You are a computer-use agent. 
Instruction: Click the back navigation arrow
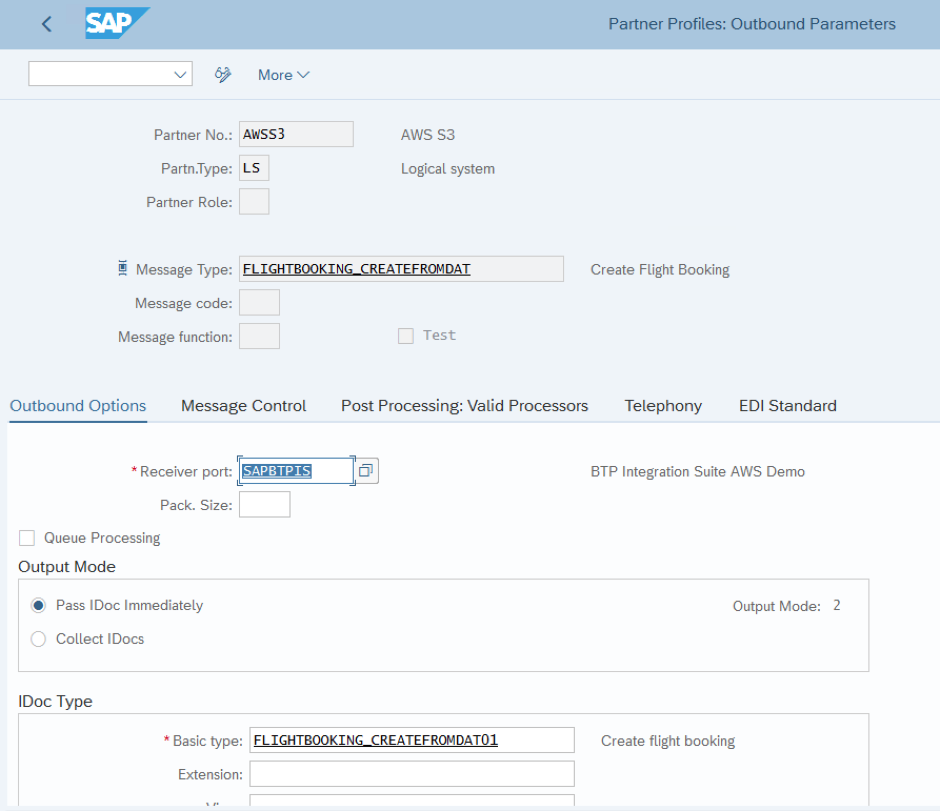point(46,23)
